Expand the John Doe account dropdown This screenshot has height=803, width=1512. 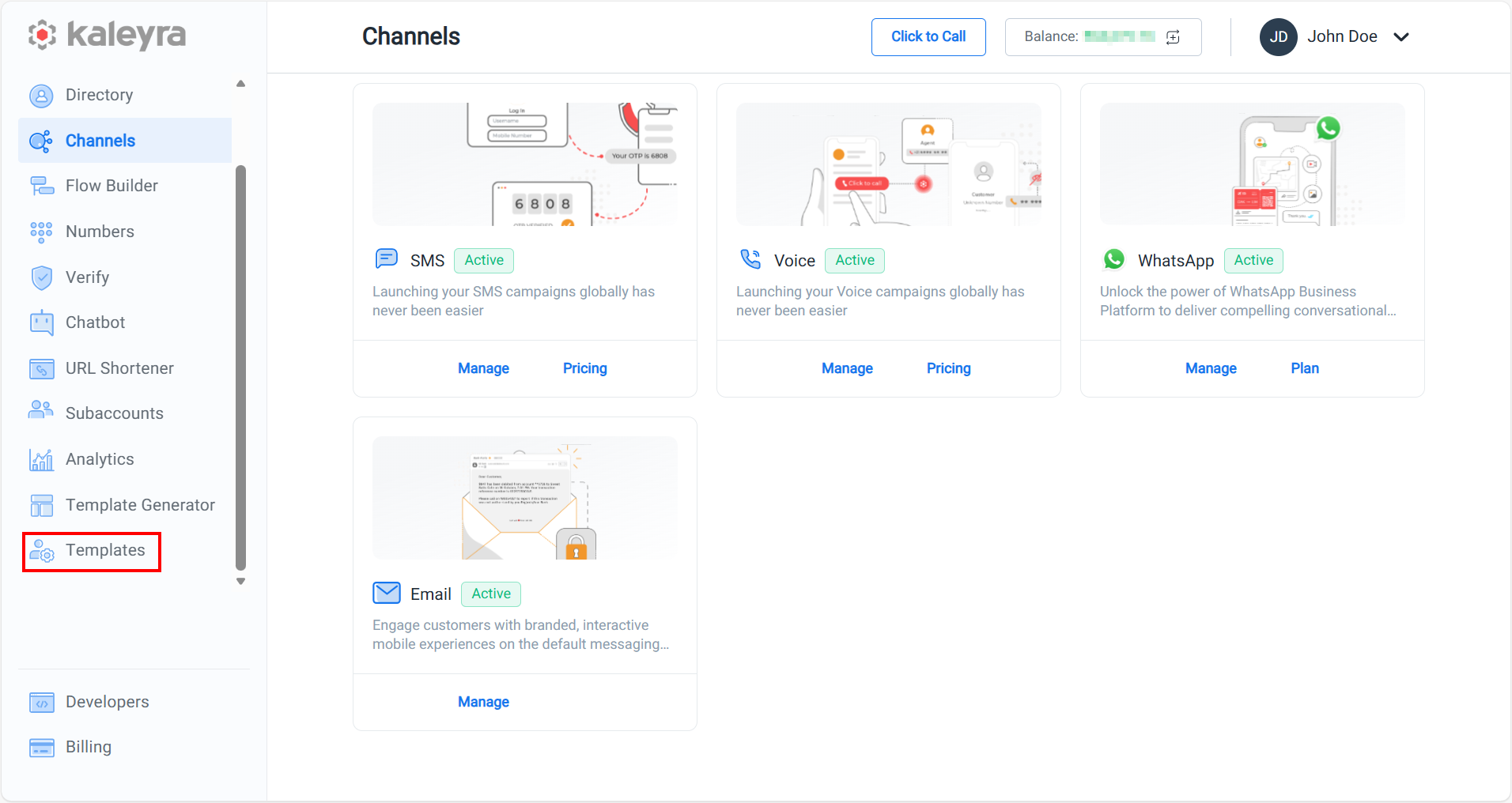pyautogui.click(x=1400, y=37)
